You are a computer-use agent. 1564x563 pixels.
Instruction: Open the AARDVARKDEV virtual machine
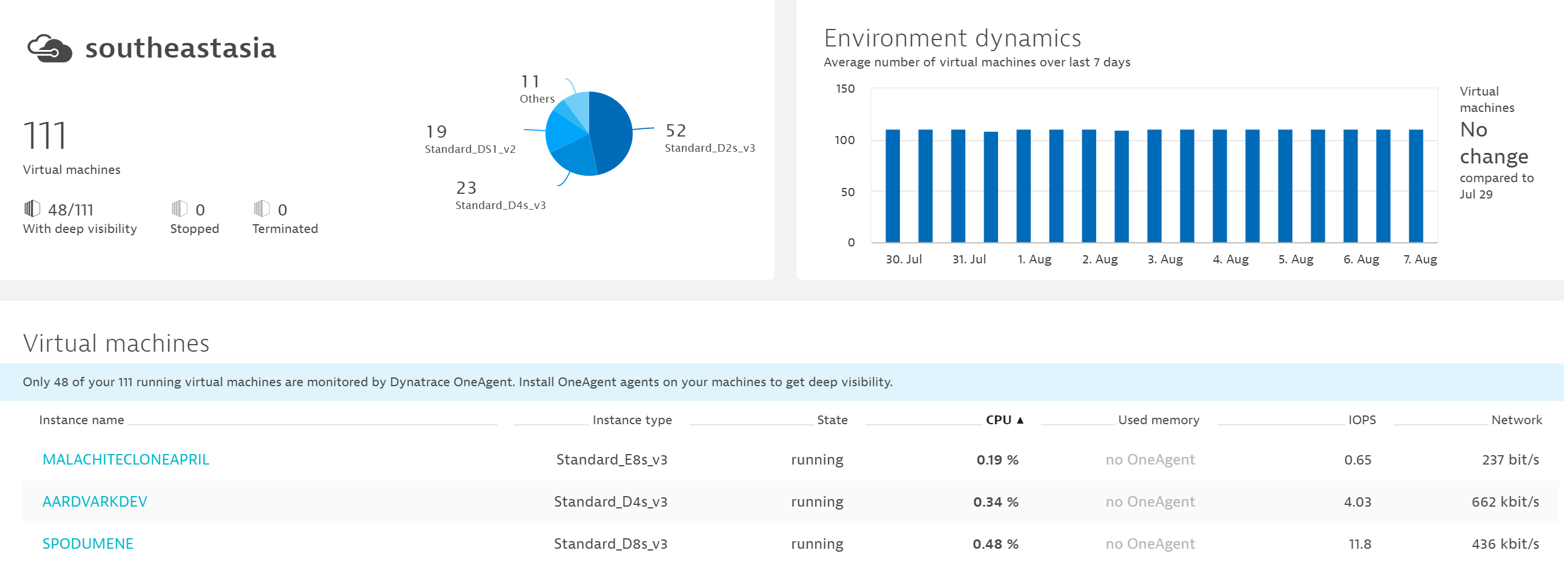coord(94,502)
